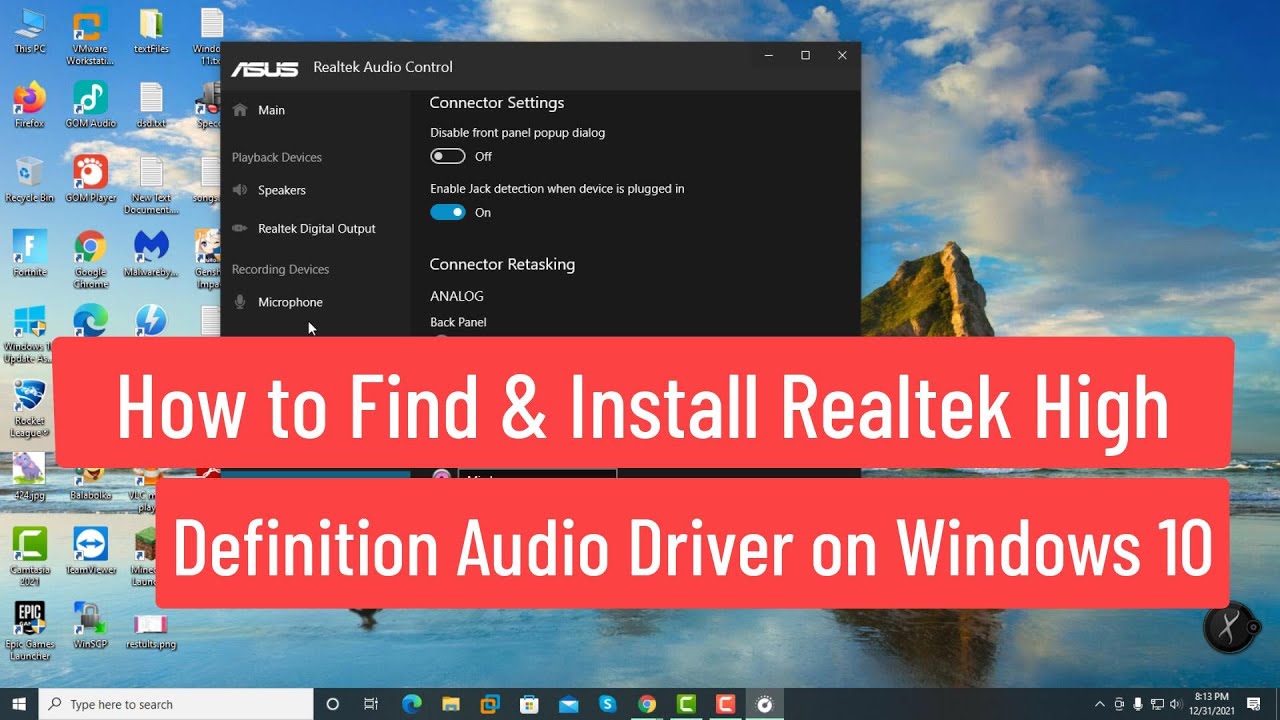The height and width of the screenshot is (720, 1280).
Task: Switch to Realtek Audio Control taskbar icon
Action: click(x=765, y=704)
